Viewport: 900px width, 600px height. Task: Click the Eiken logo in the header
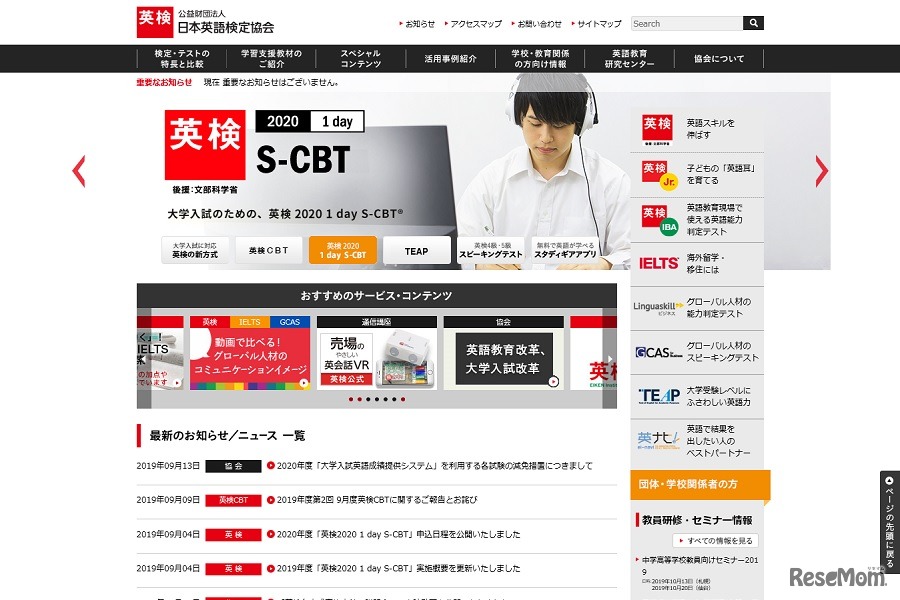[155, 22]
